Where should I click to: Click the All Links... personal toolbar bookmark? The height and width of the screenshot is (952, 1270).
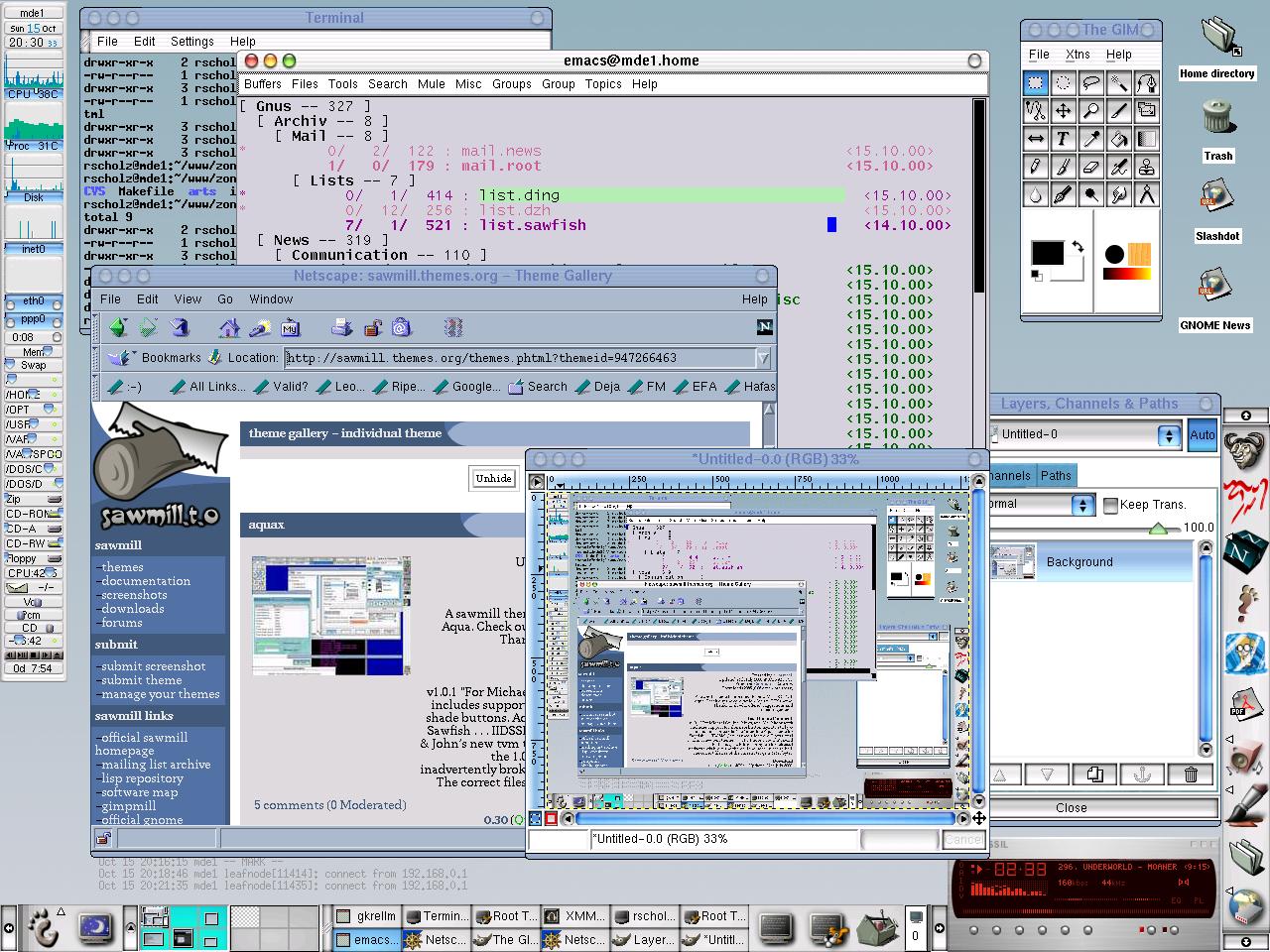point(207,387)
